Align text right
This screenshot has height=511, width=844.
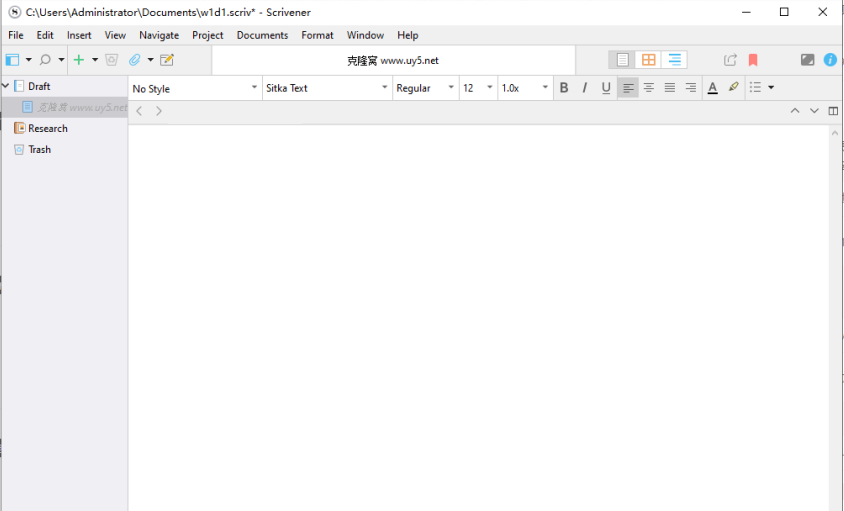(691, 88)
